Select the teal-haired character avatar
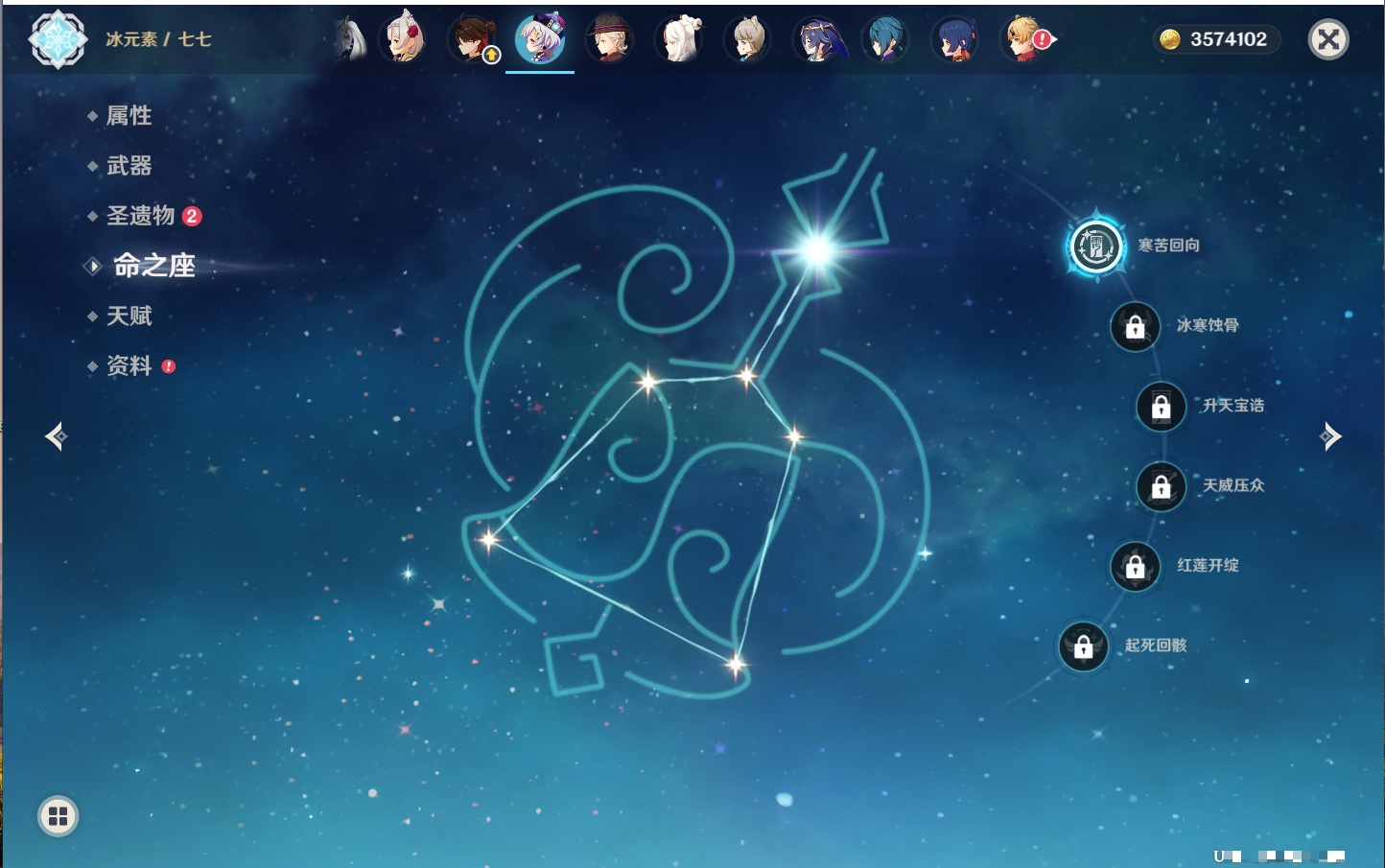 885,39
